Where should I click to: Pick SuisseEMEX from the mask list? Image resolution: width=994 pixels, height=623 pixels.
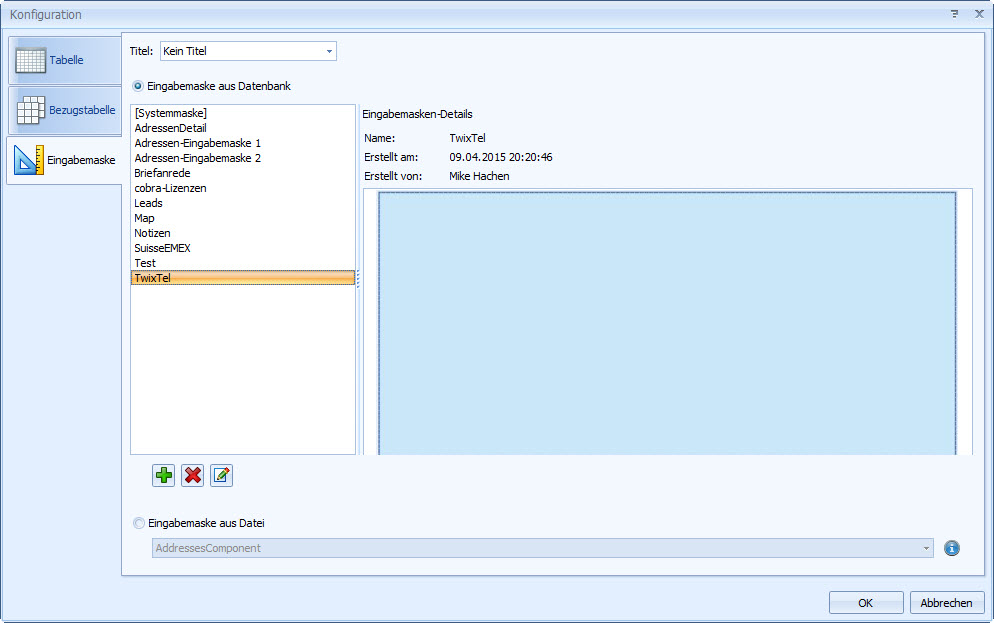click(162, 248)
